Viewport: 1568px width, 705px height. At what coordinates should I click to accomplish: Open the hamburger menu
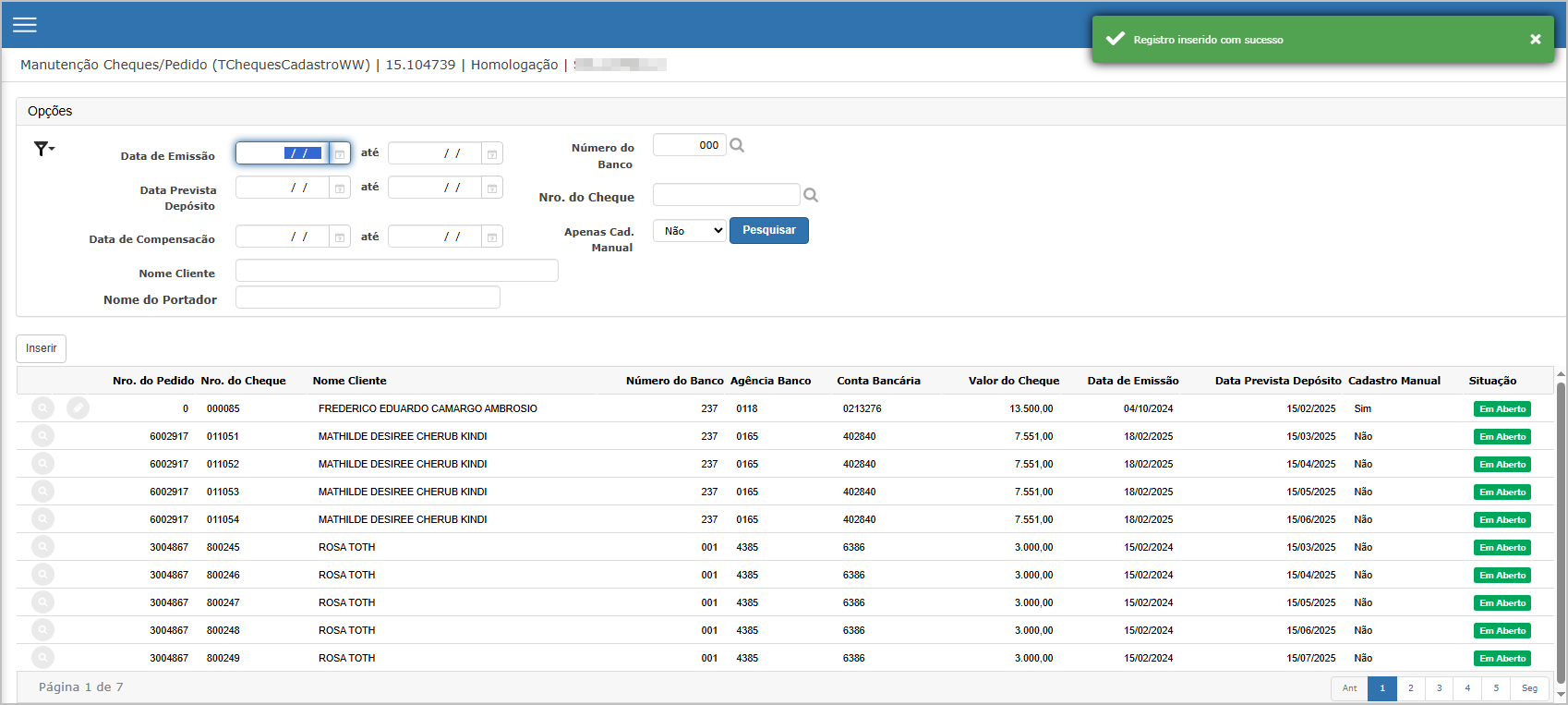pos(25,25)
